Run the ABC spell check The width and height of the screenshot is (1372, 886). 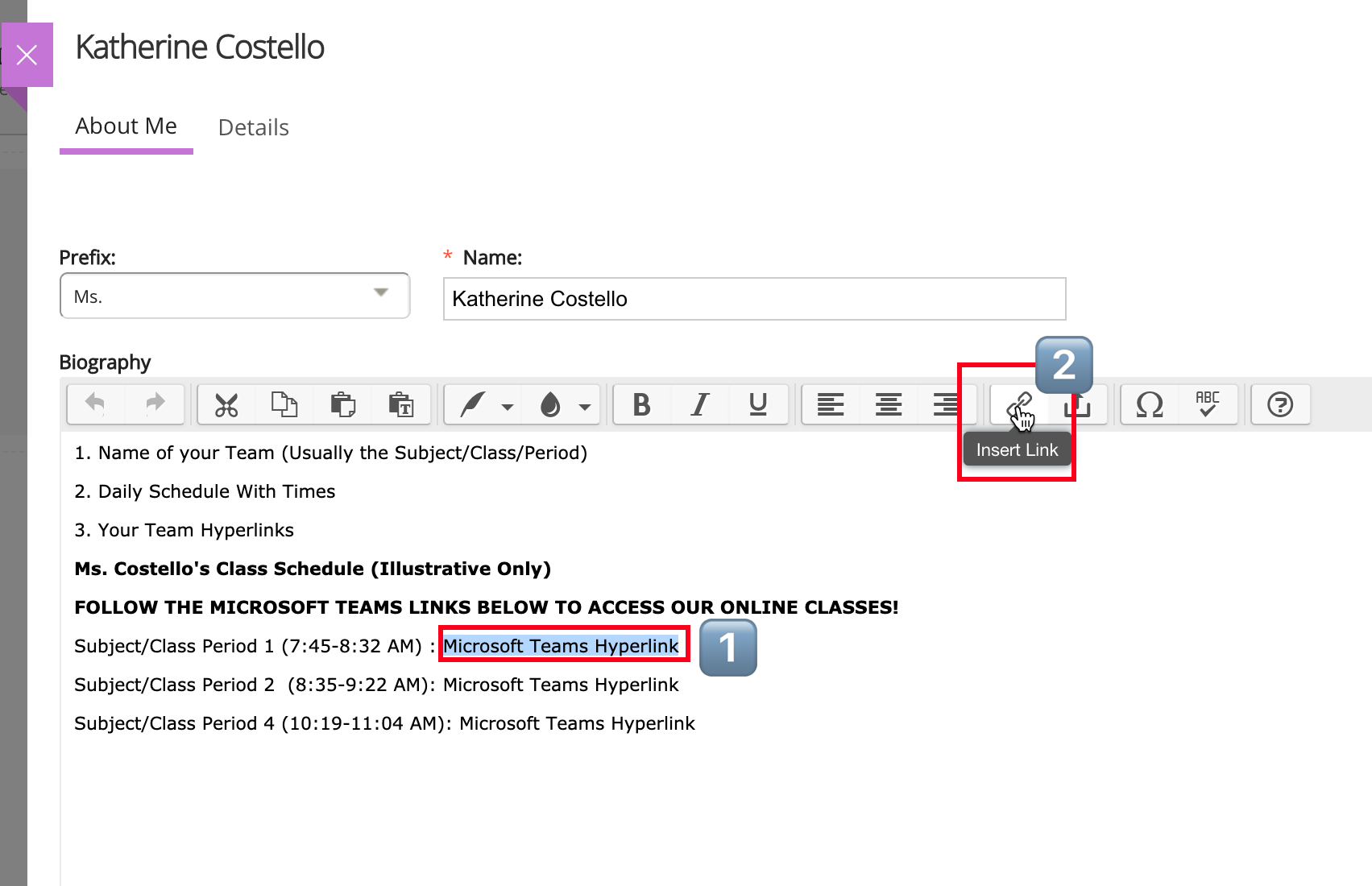tap(1207, 404)
